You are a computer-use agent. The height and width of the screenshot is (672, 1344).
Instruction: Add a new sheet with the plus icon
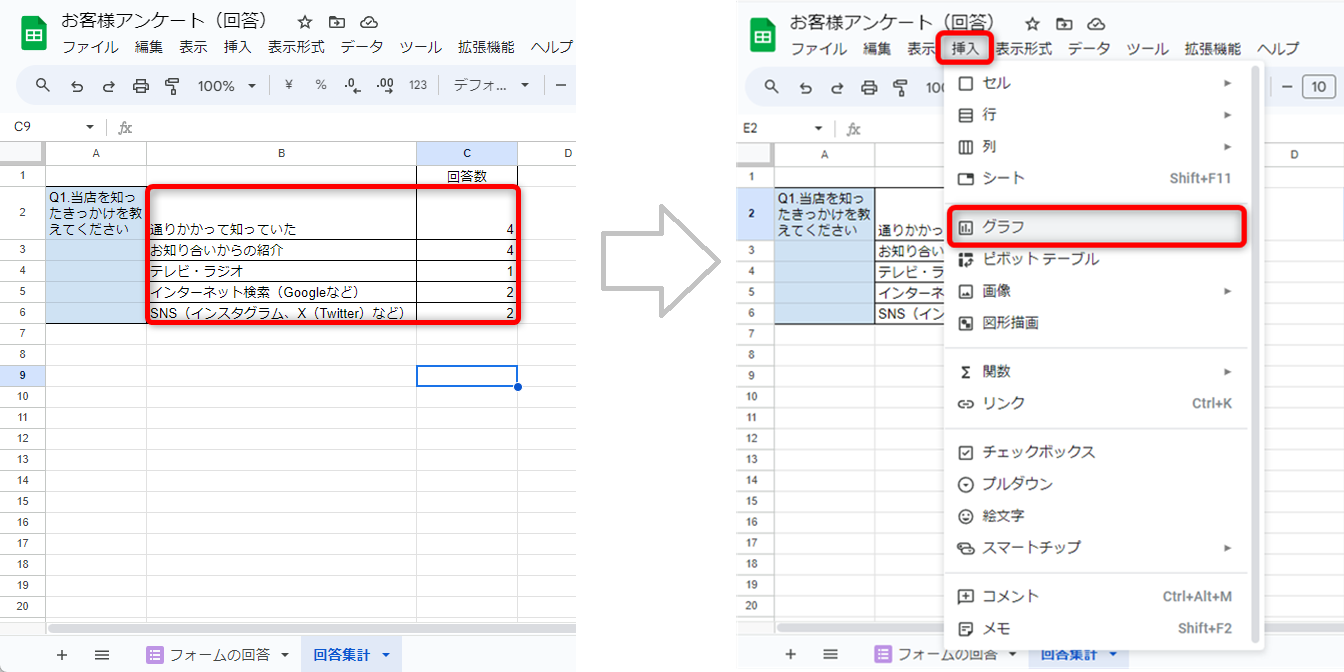click(62, 655)
